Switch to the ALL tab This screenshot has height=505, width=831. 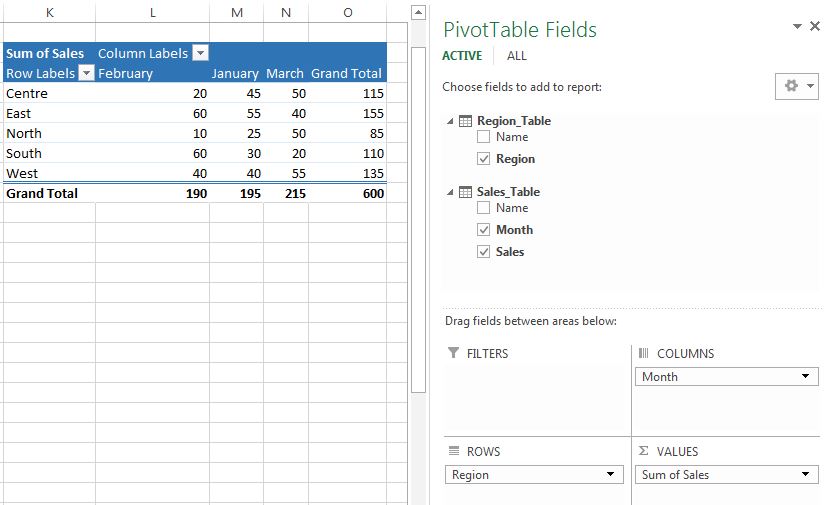pos(517,56)
